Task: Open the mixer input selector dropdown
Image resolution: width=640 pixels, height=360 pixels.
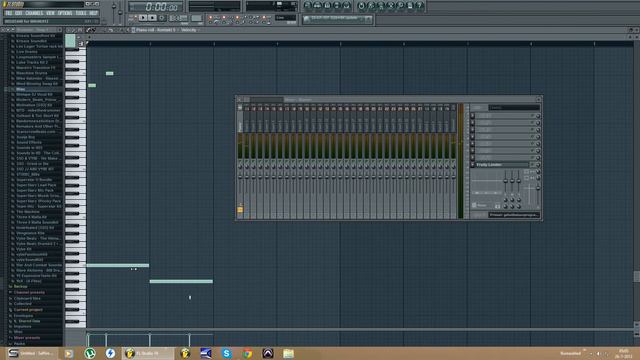Action: 514,107
